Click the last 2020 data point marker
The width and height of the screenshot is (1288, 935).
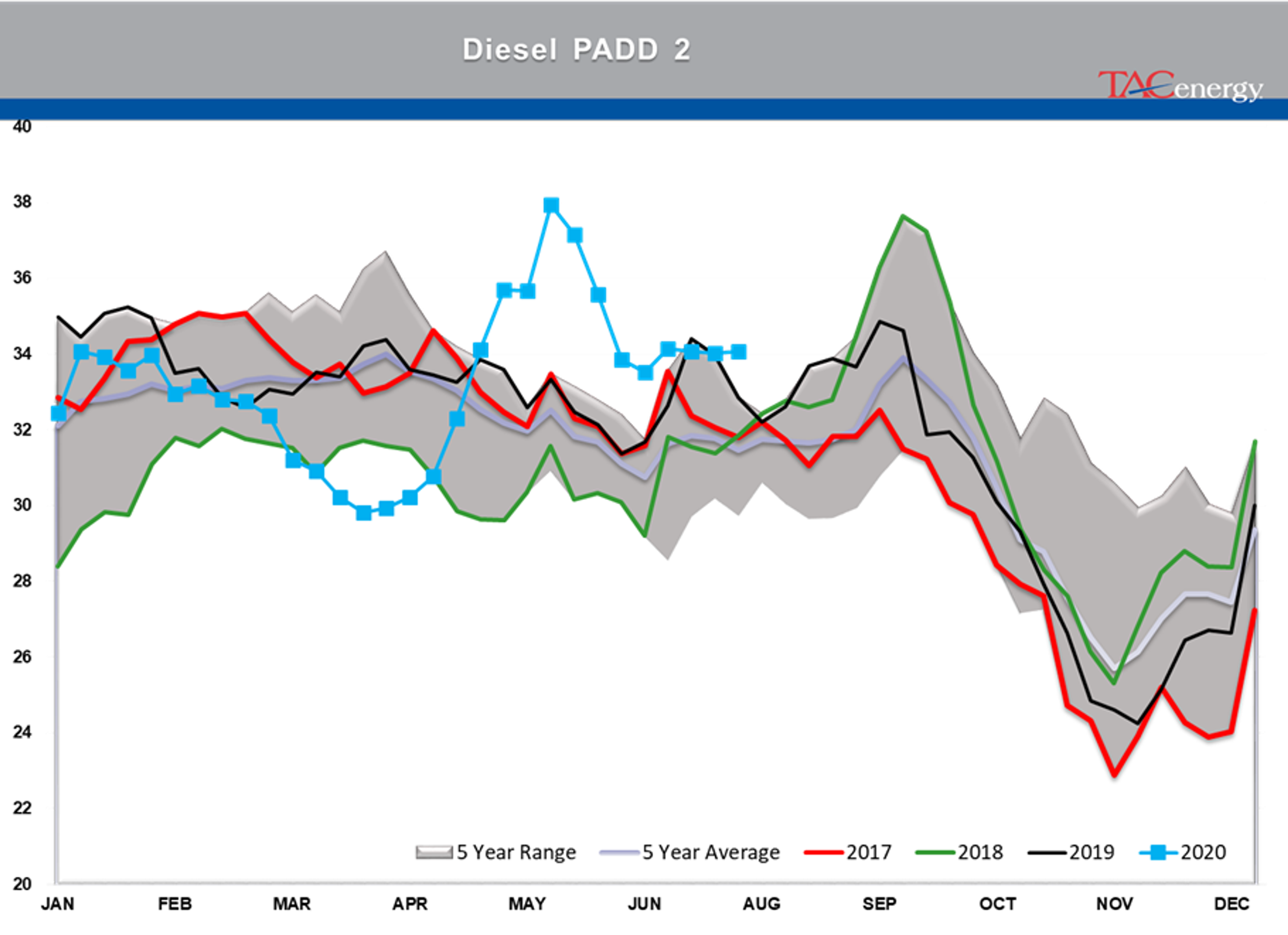click(x=738, y=352)
